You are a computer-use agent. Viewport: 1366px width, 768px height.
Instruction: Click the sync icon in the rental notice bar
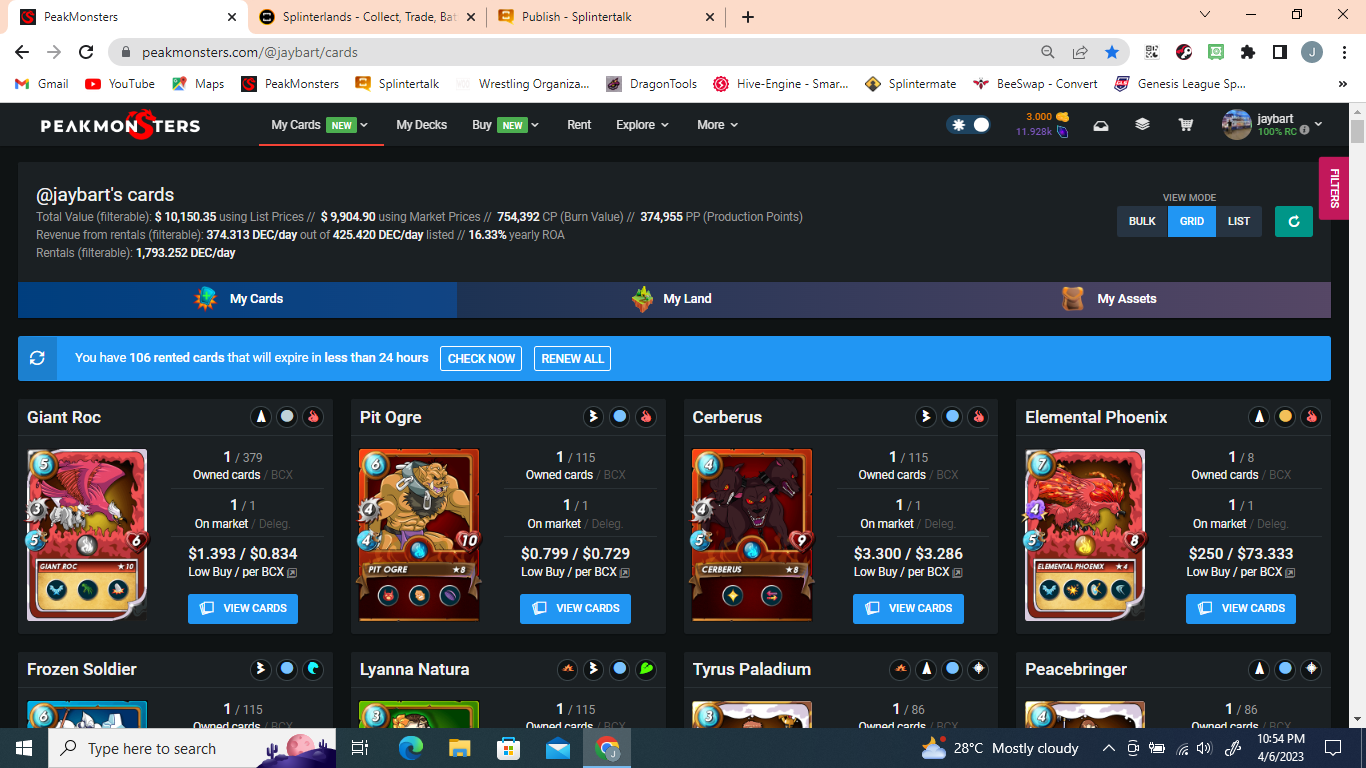click(x=37, y=358)
